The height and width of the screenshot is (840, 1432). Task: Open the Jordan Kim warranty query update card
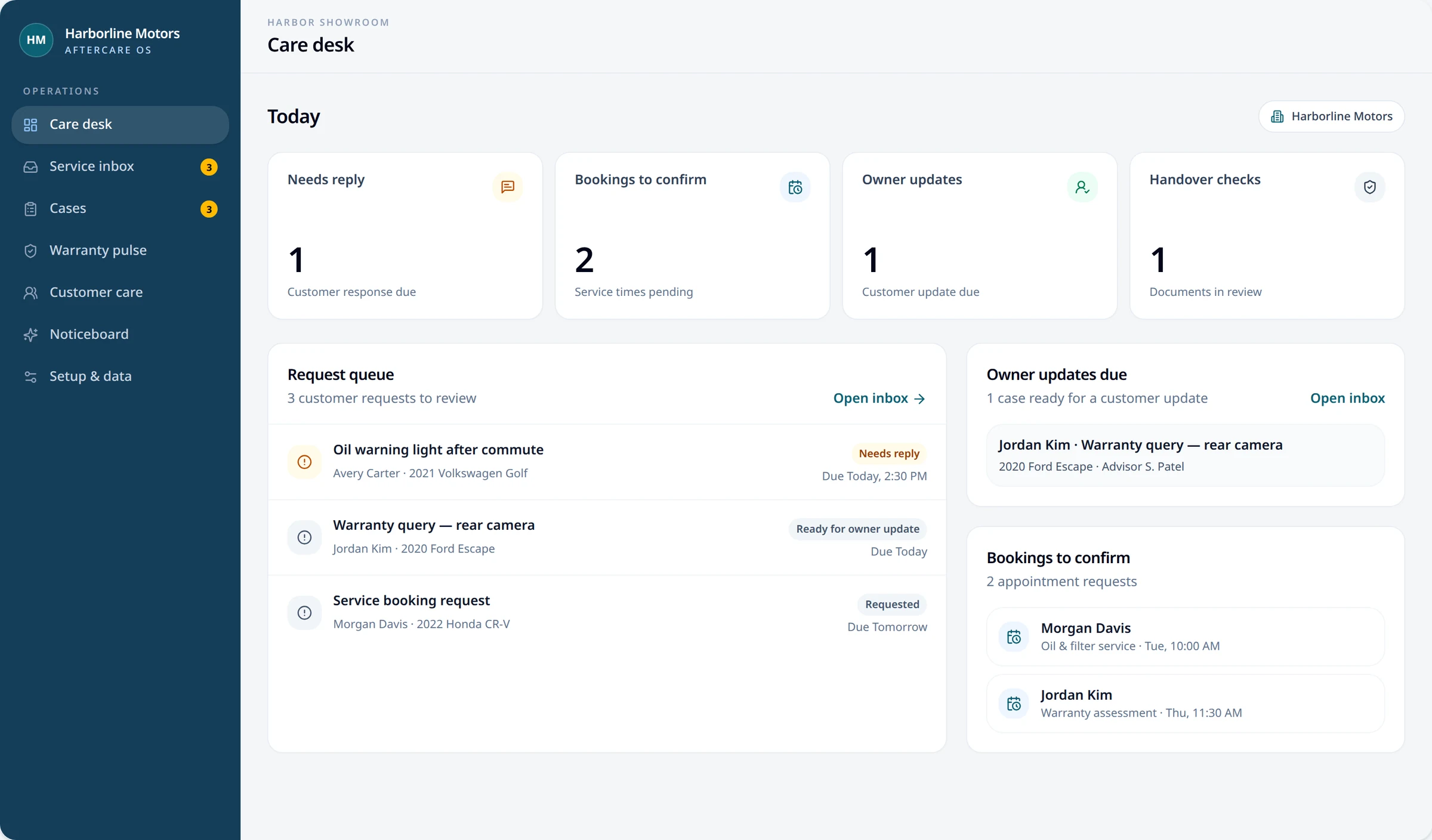(x=1185, y=456)
